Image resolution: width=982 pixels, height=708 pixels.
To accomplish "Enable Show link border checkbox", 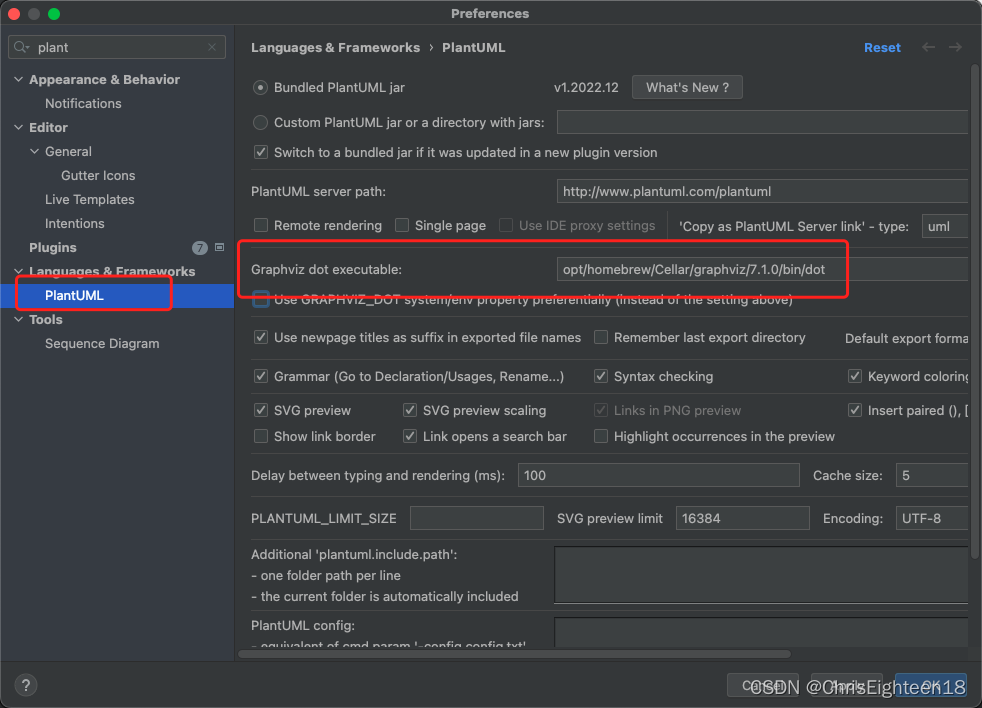I will pyautogui.click(x=261, y=436).
